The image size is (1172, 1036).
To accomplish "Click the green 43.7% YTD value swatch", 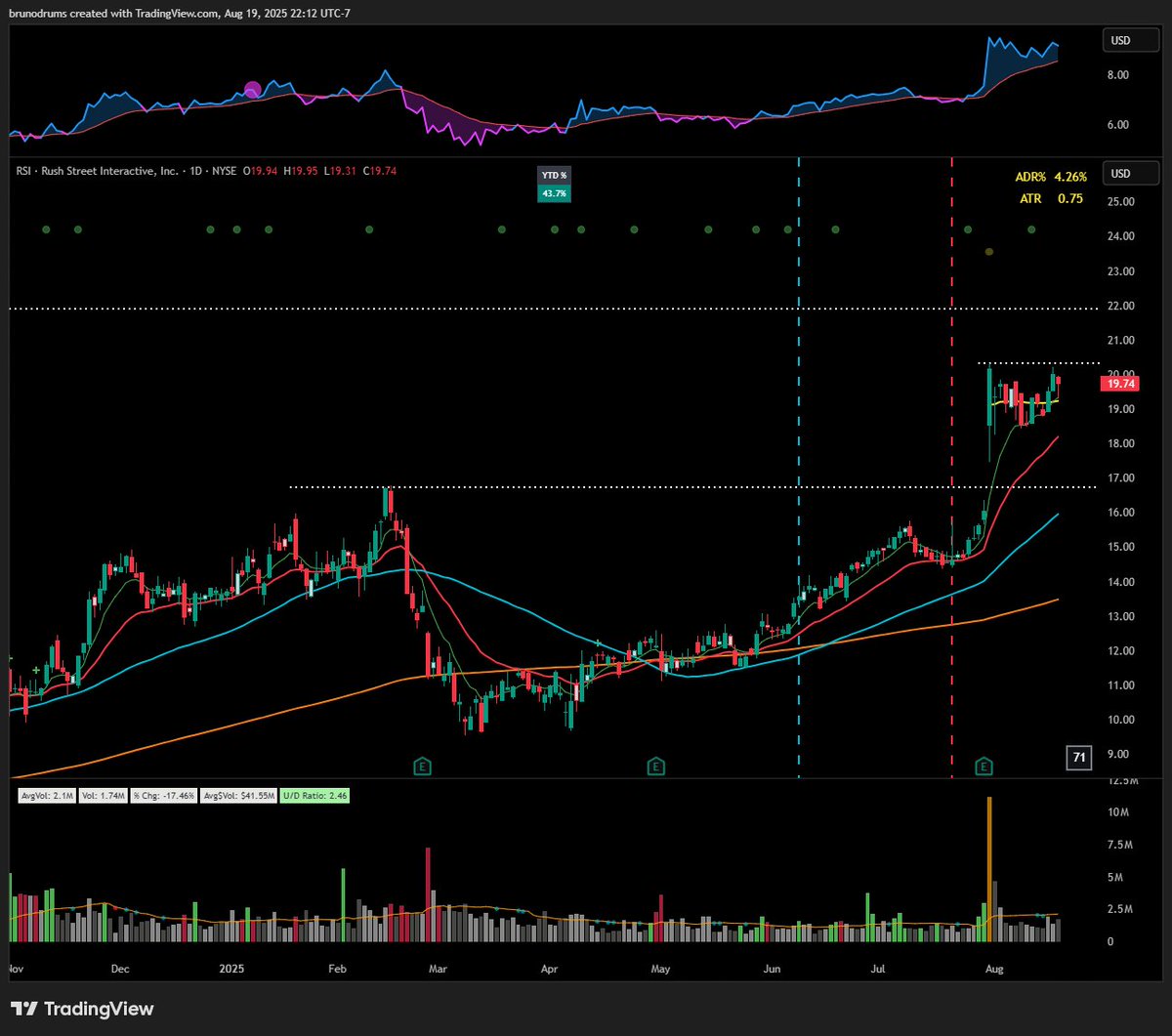I will [553, 192].
